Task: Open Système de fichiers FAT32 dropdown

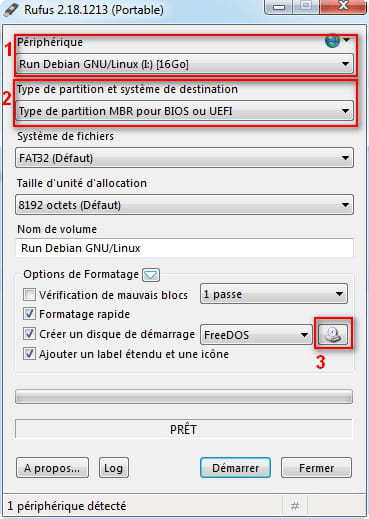Action: coord(184,158)
